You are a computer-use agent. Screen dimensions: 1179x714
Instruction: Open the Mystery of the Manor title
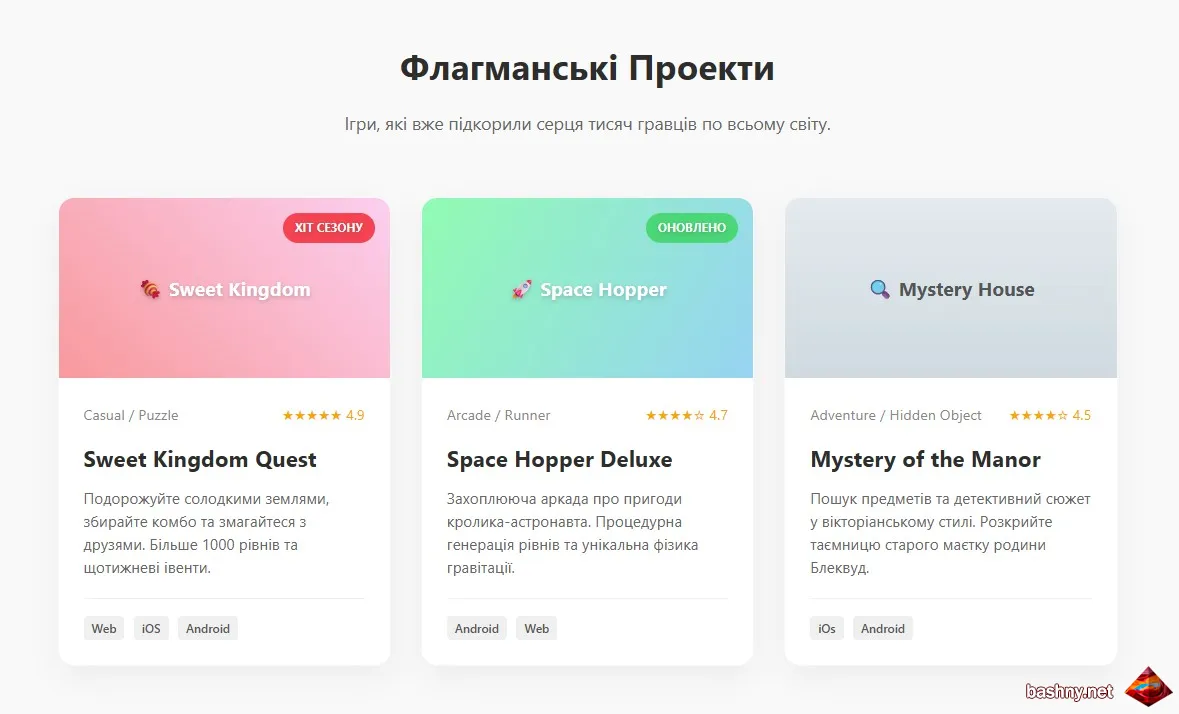pyautogui.click(x=926, y=459)
